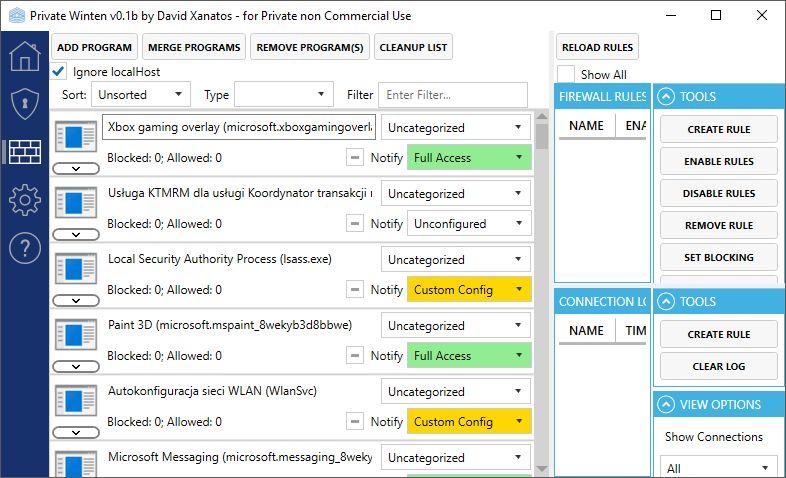Collapse the View Options panel header
This screenshot has height=478, width=786.
[719, 405]
